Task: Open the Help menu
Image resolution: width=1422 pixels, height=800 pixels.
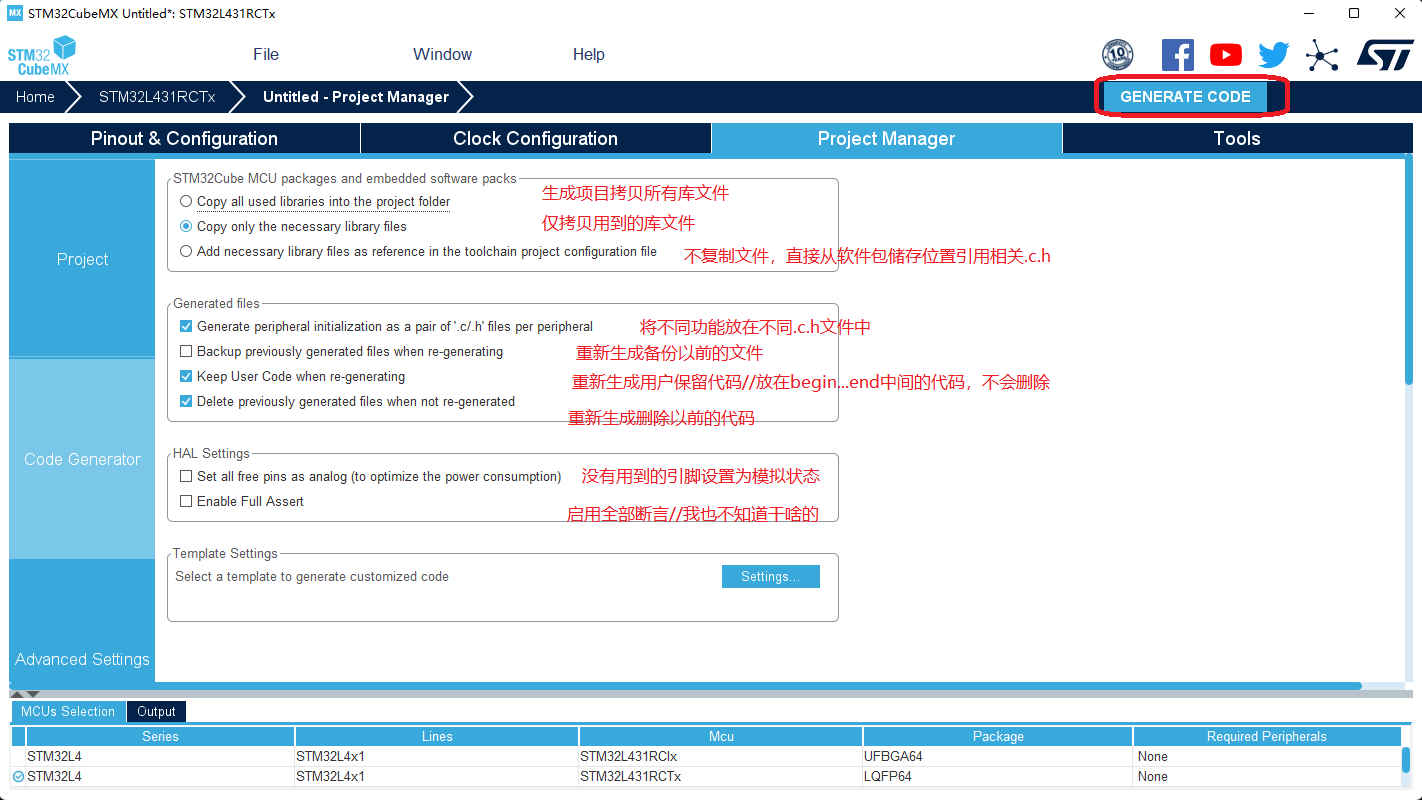Action: click(589, 54)
